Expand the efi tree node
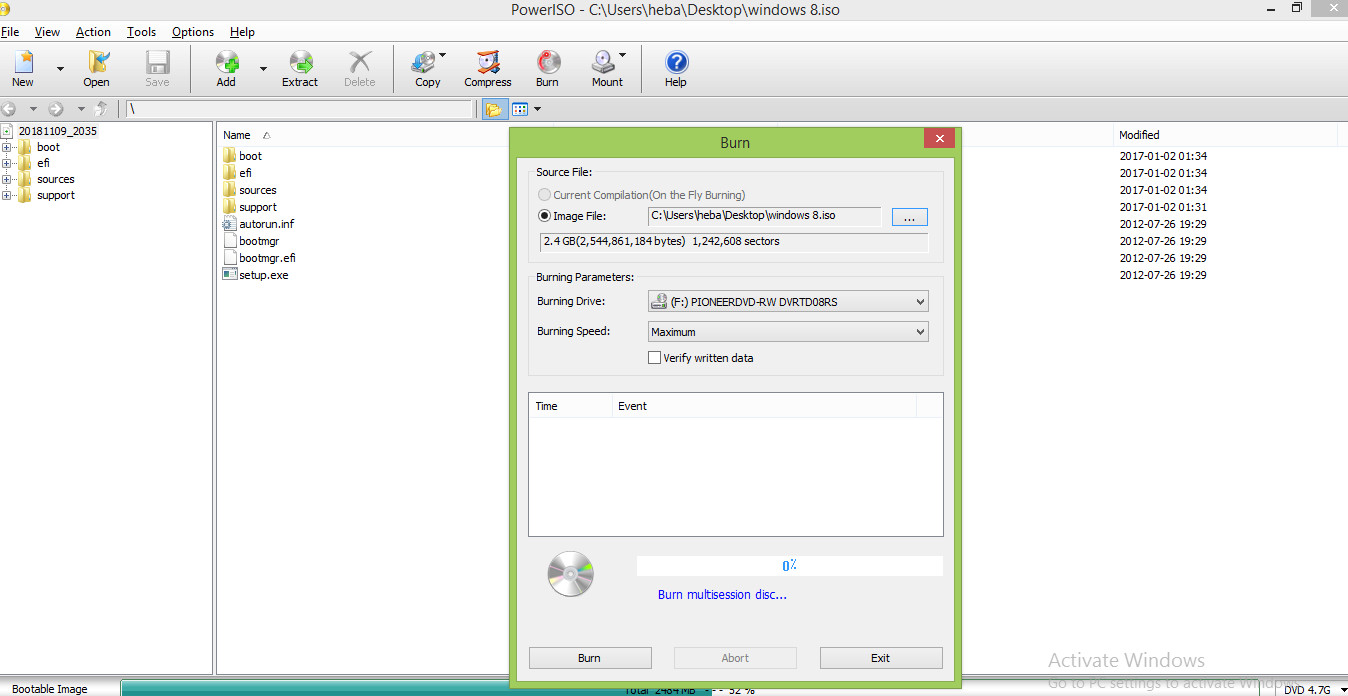 pyautogui.click(x=7, y=163)
